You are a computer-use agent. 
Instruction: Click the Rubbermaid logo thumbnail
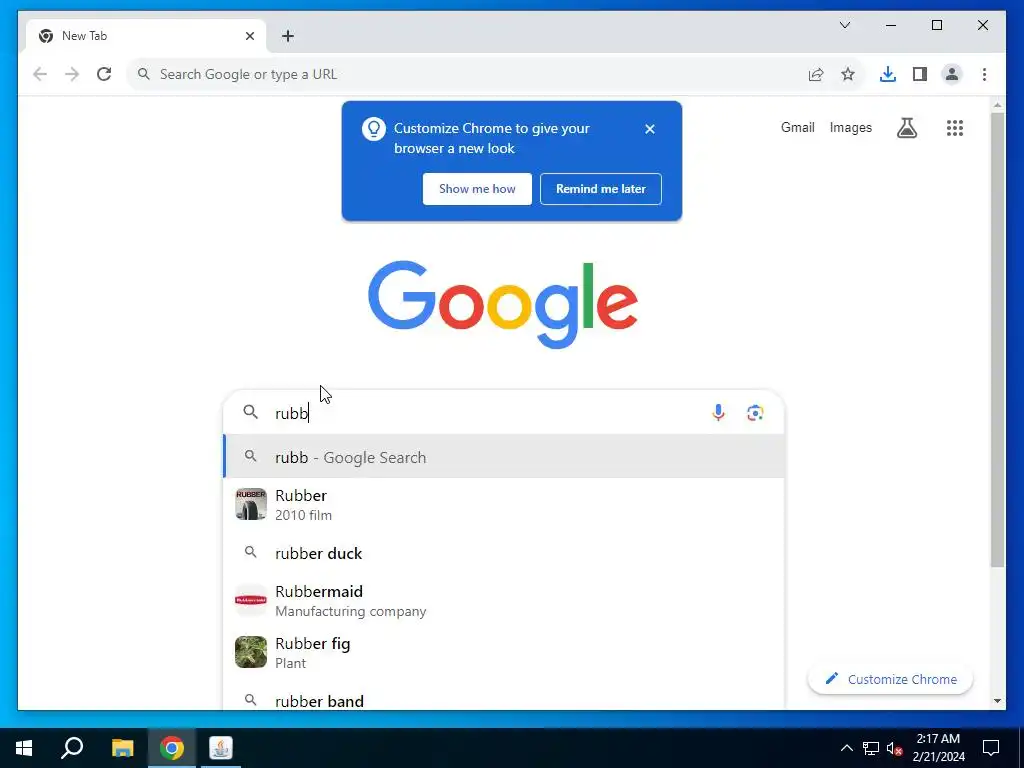[251, 600]
